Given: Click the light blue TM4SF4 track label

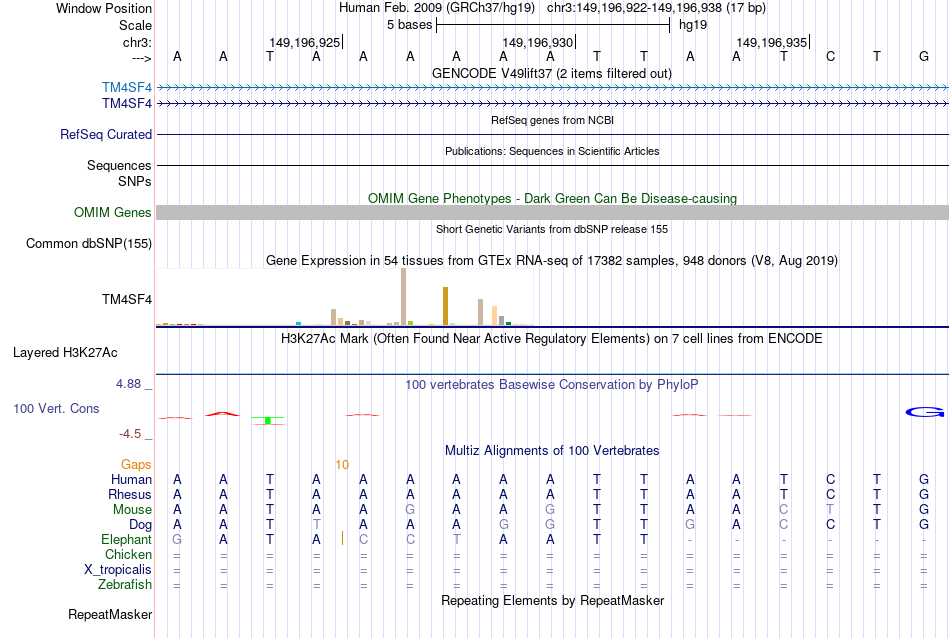Looking at the screenshot, I should pyautogui.click(x=127, y=88).
